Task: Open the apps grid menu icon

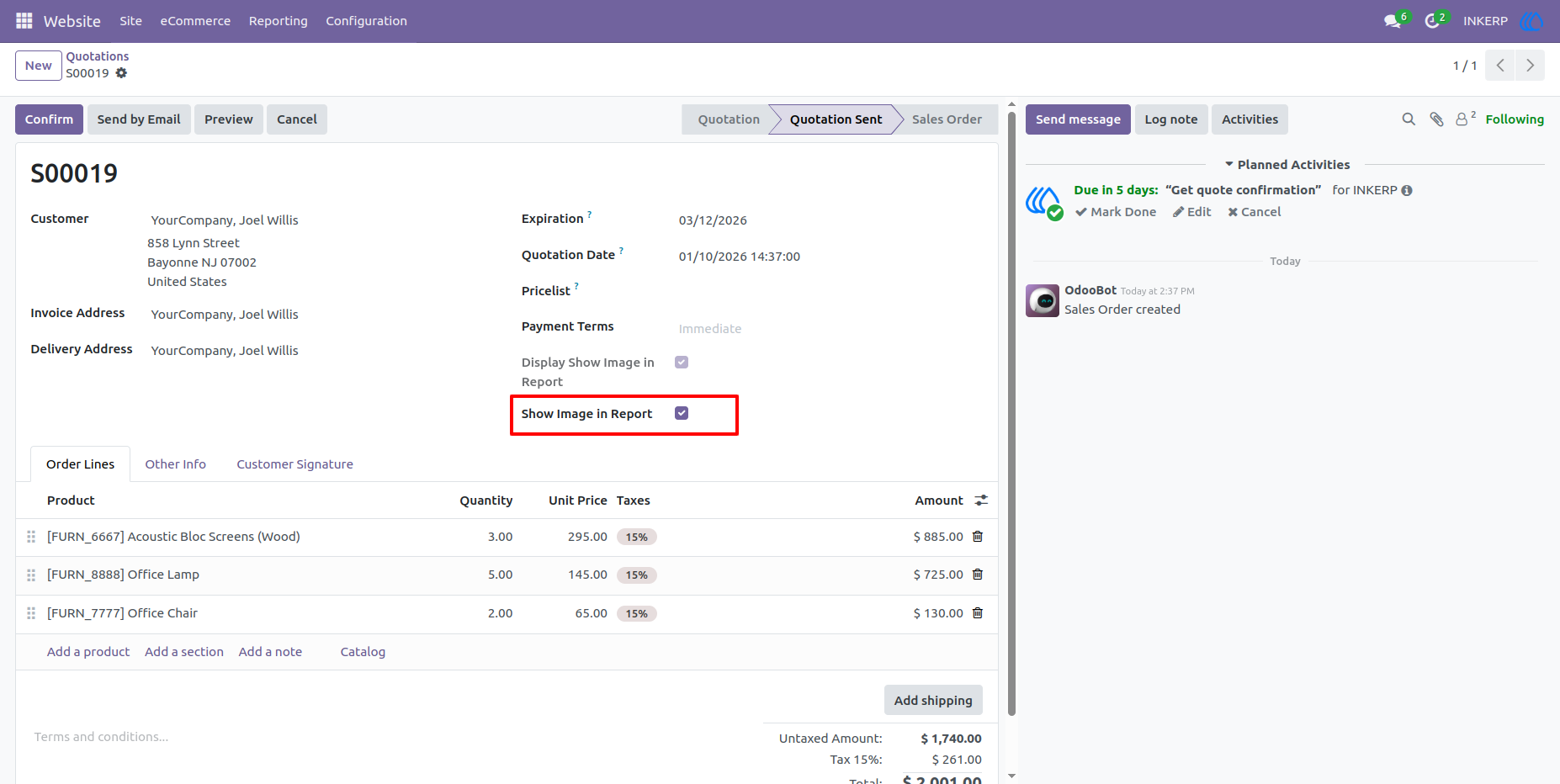Action: (x=24, y=20)
